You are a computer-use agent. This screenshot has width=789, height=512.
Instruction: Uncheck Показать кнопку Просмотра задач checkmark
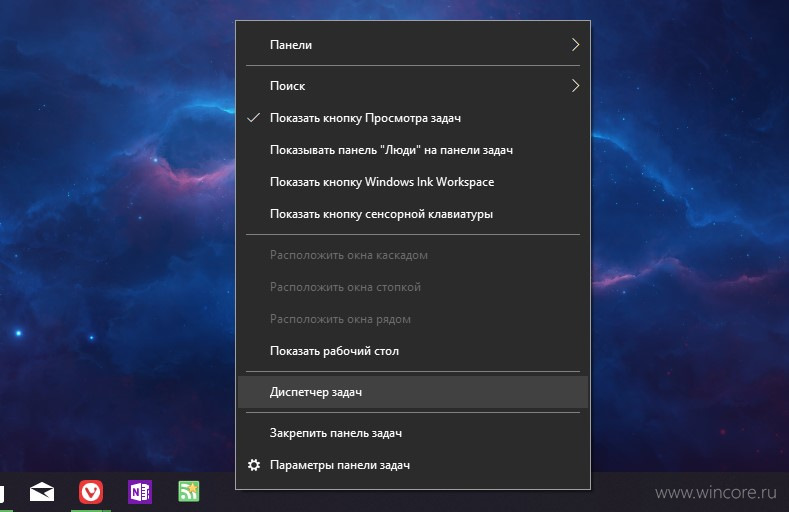pos(254,118)
